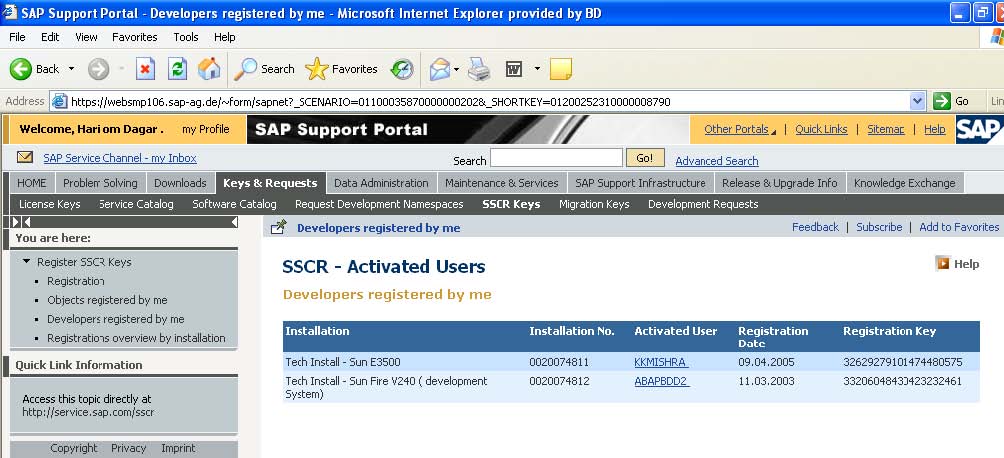Expand the Mail icon dropdown arrow
Image resolution: width=1004 pixels, height=458 pixels.
(x=457, y=69)
